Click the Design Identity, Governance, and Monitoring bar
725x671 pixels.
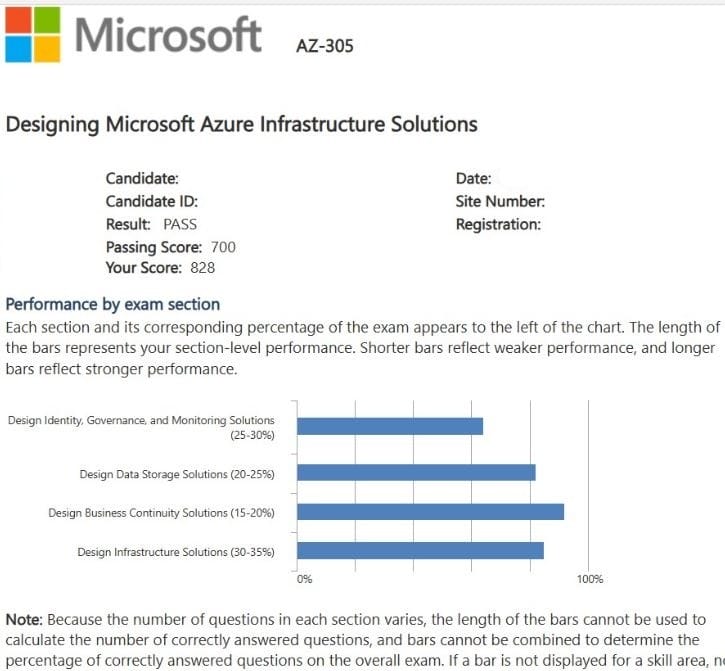click(390, 426)
